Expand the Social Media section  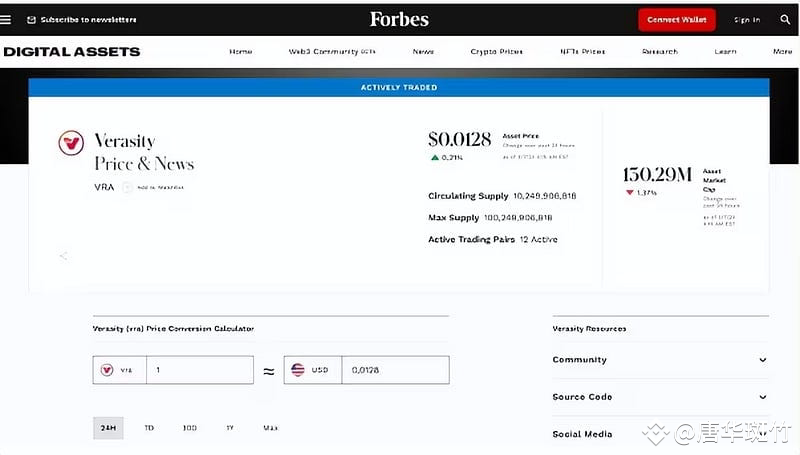[762, 434]
